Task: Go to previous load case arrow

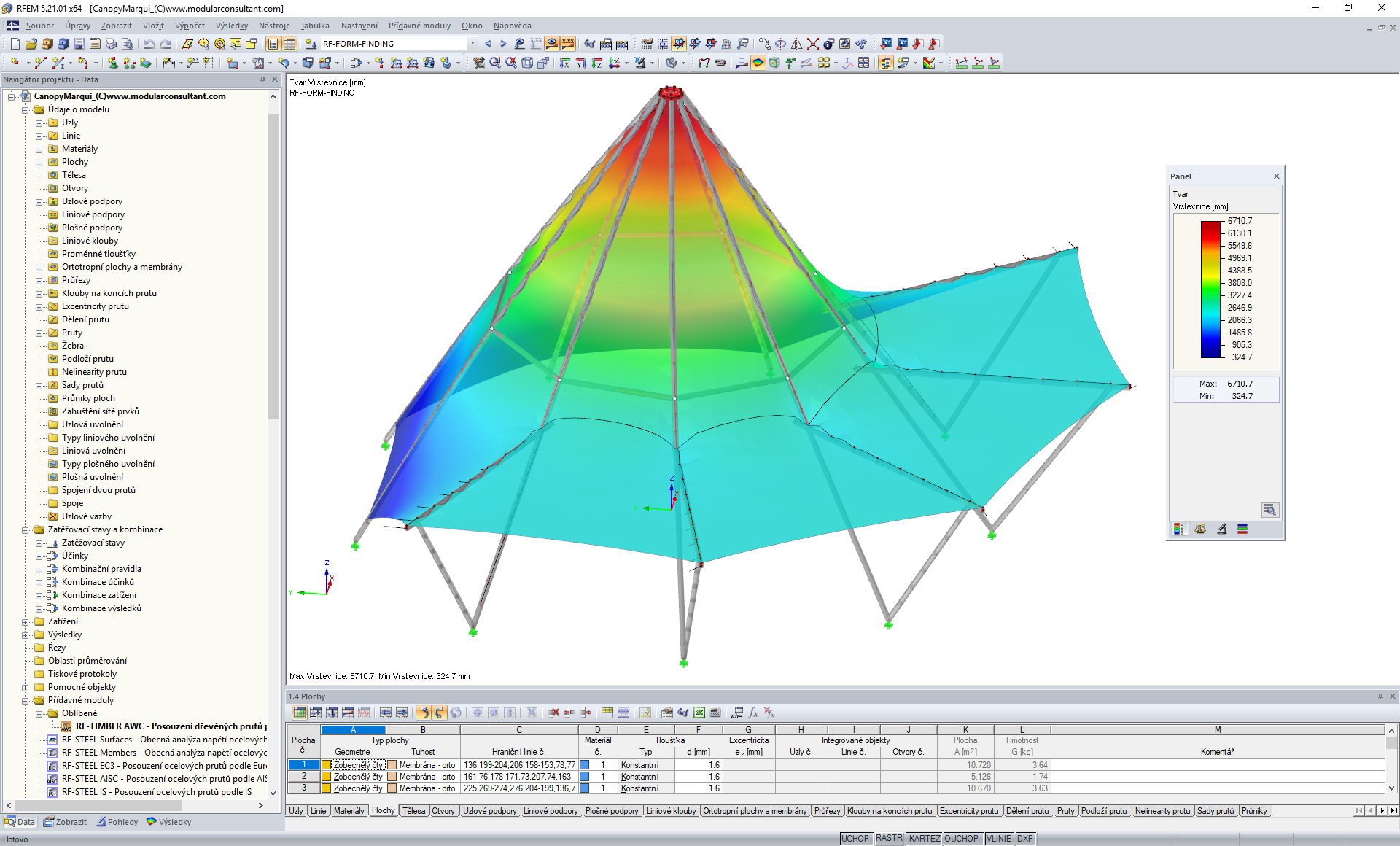Action: tap(488, 44)
